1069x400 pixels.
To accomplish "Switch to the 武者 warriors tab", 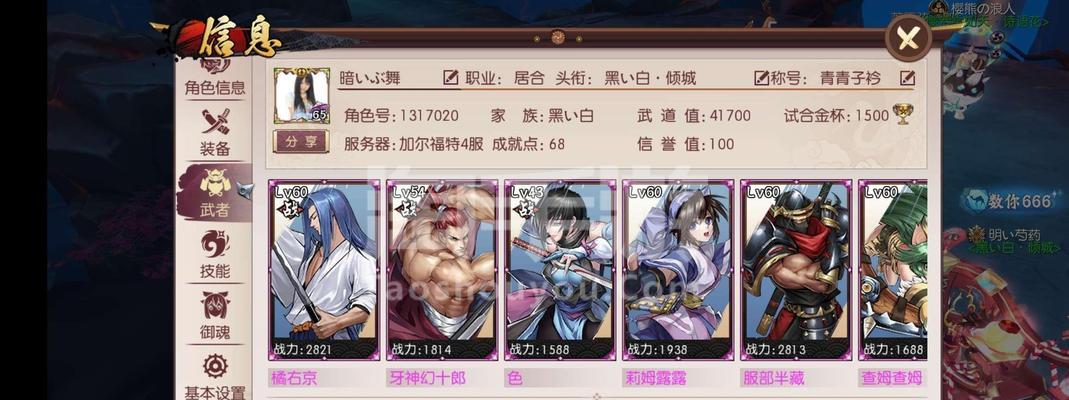I will coord(215,193).
